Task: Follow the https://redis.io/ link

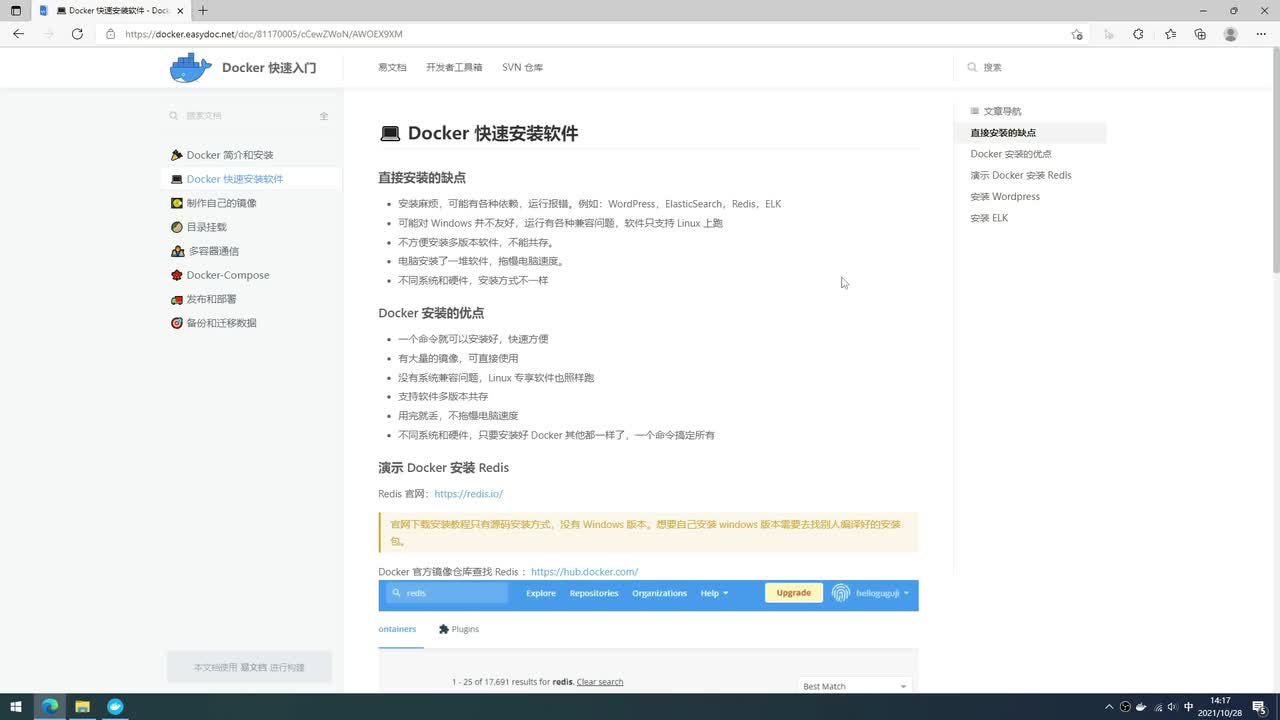Action: [x=468, y=494]
